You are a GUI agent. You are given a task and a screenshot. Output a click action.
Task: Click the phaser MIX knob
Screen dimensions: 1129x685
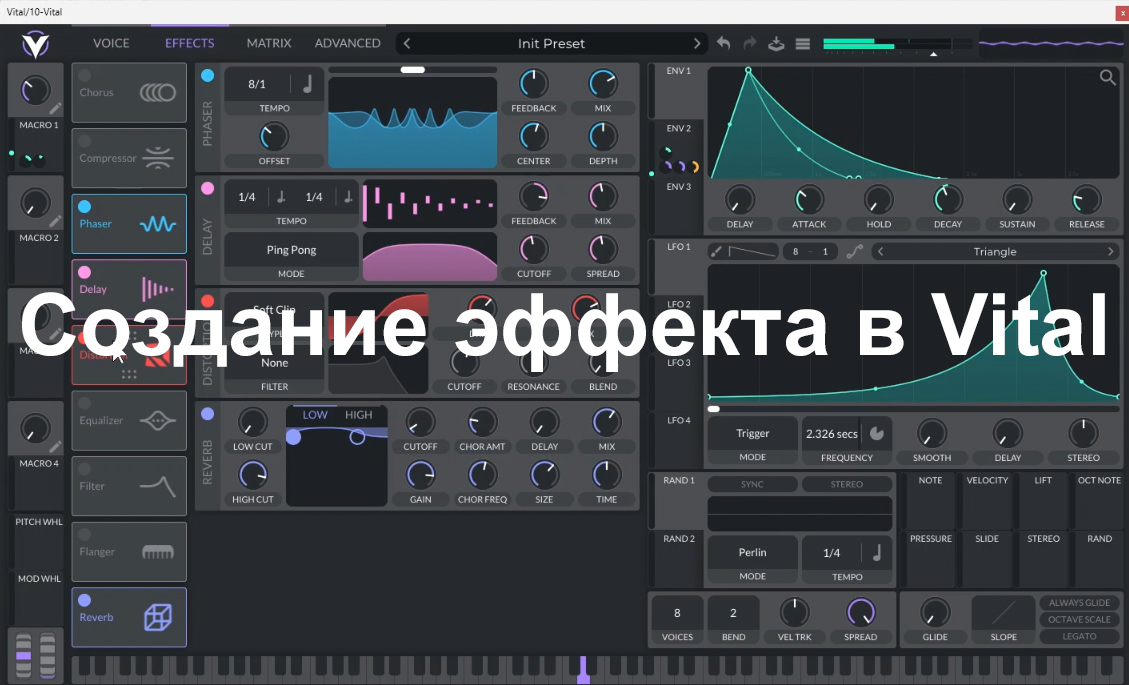[x=603, y=84]
